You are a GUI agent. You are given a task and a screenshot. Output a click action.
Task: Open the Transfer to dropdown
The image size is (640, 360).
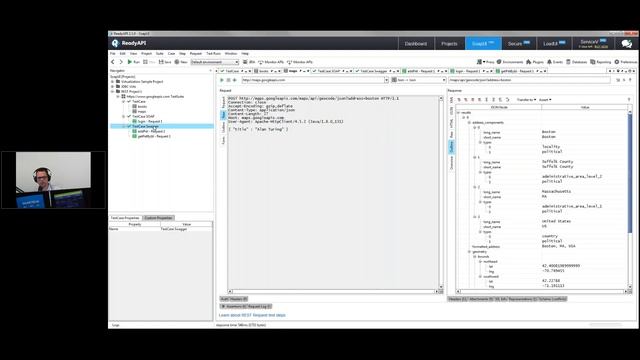coord(526,100)
